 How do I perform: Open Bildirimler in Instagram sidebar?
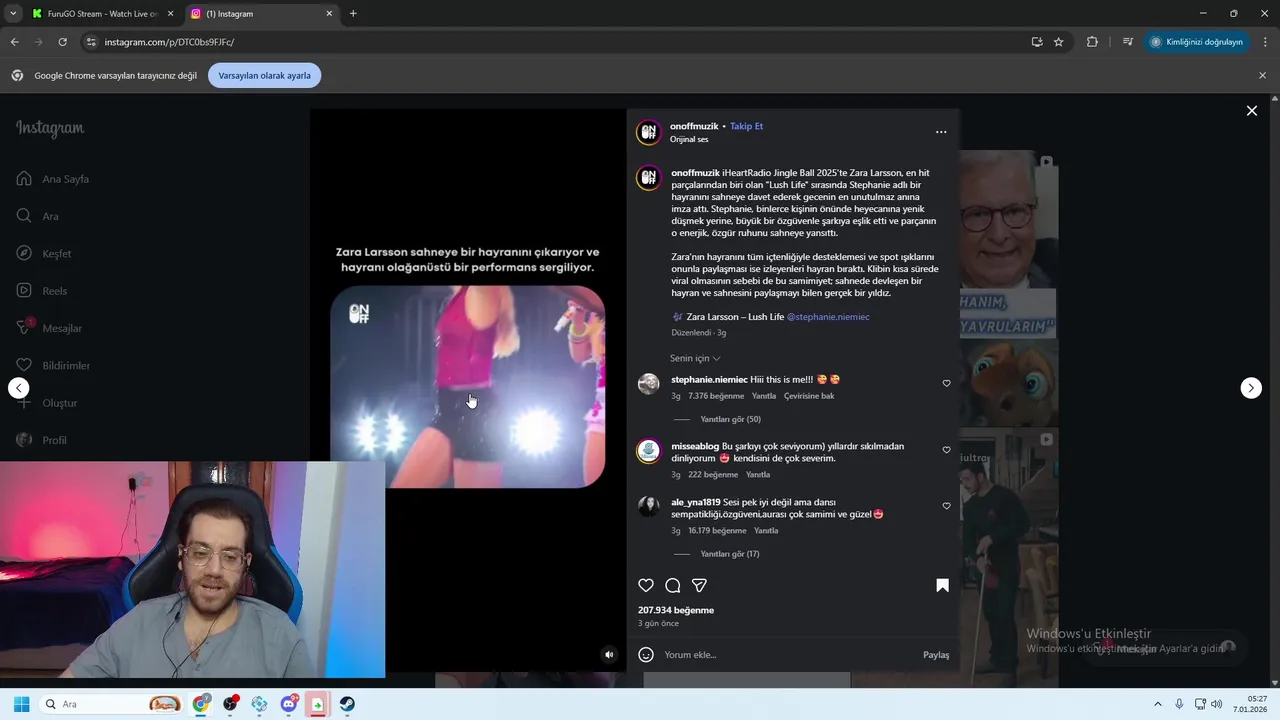click(x=53, y=366)
